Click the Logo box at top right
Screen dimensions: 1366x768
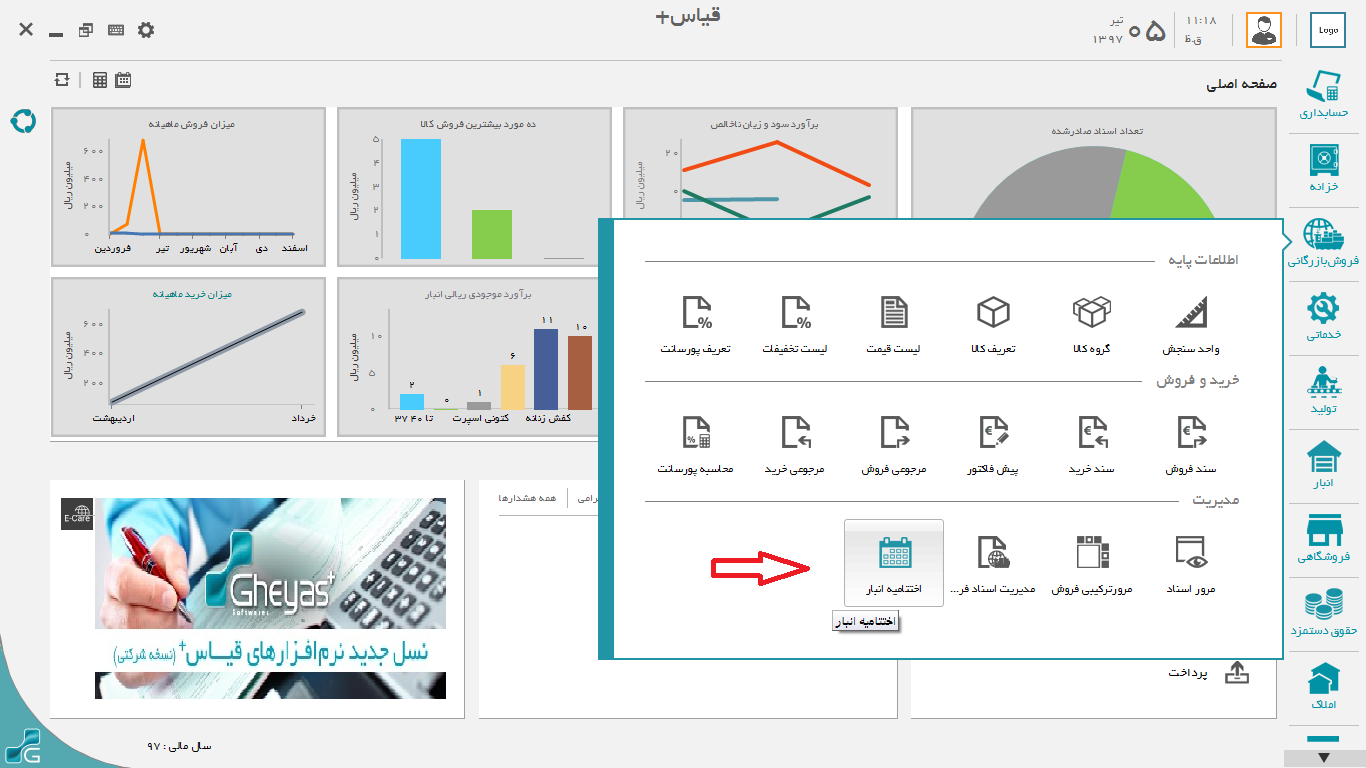(1328, 30)
